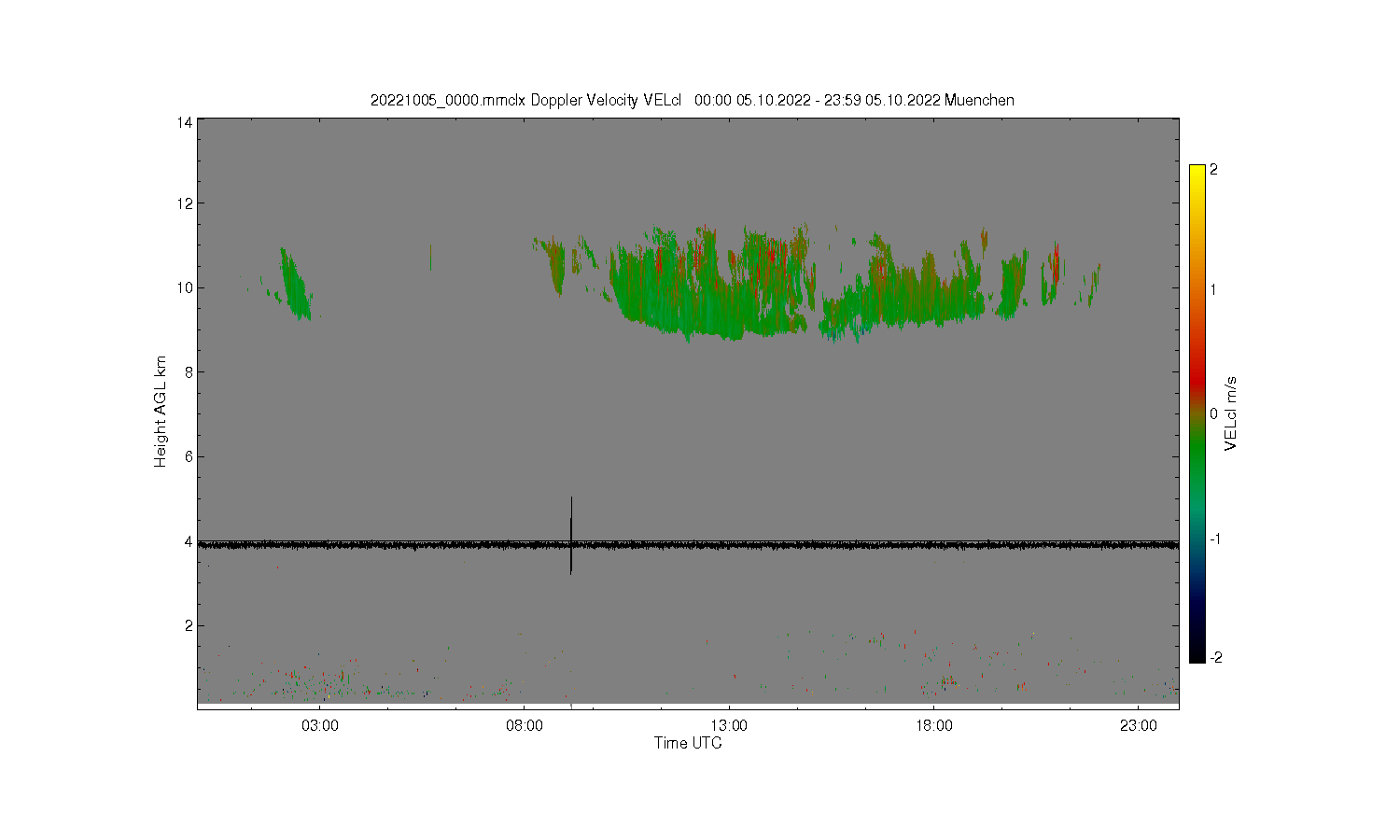Click the 'Height AGL km' y-axis label
The width and height of the screenshot is (1400, 840).
(161, 412)
